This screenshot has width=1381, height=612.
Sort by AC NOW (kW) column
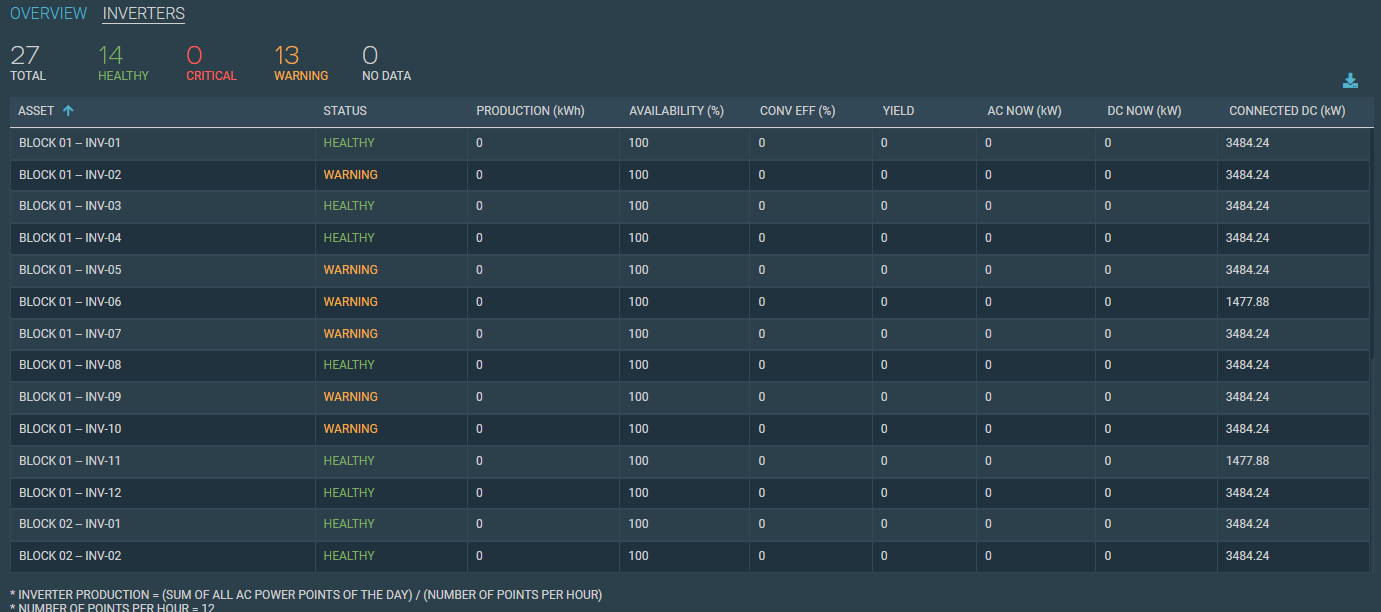click(x=1024, y=111)
